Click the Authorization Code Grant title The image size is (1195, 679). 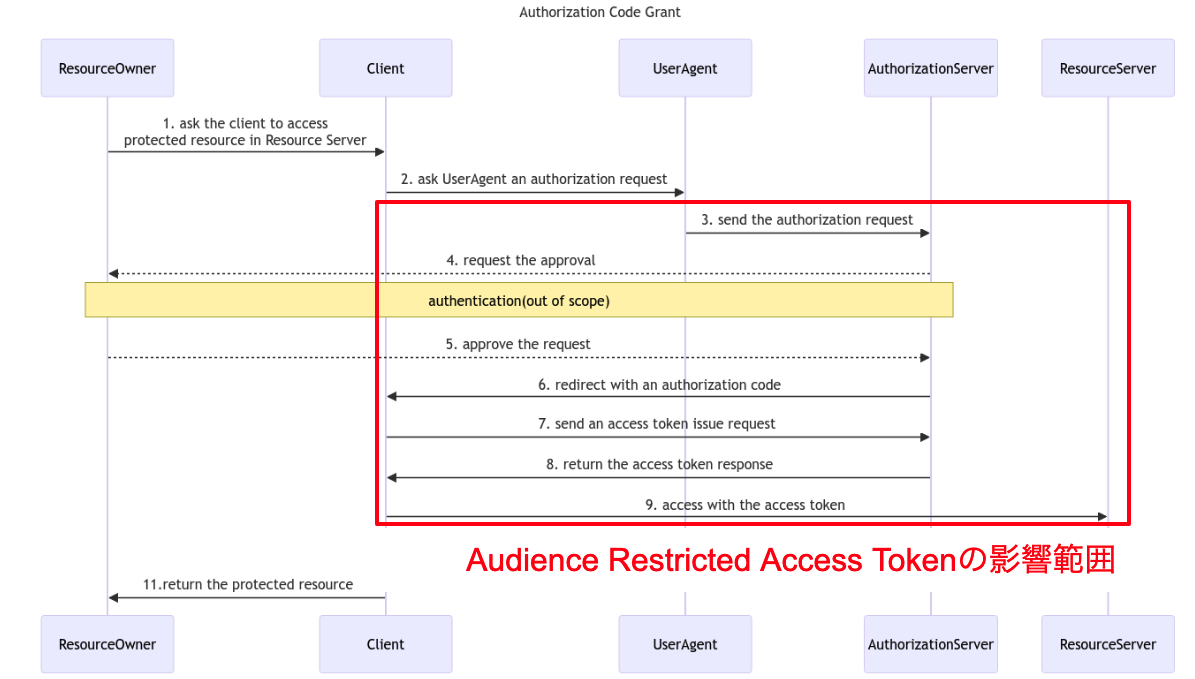(x=599, y=12)
